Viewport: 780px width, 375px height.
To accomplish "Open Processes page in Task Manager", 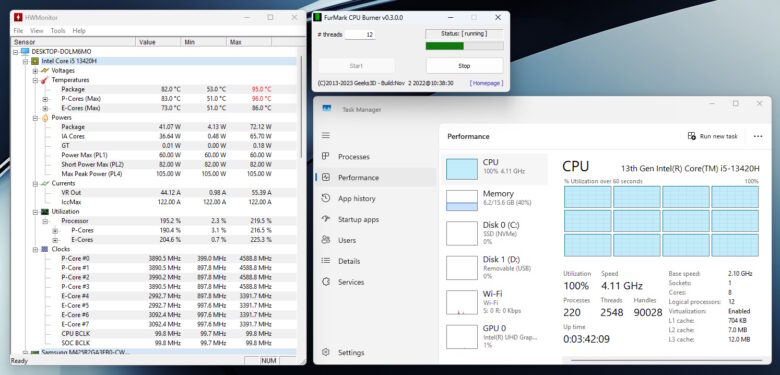I will tap(354, 157).
